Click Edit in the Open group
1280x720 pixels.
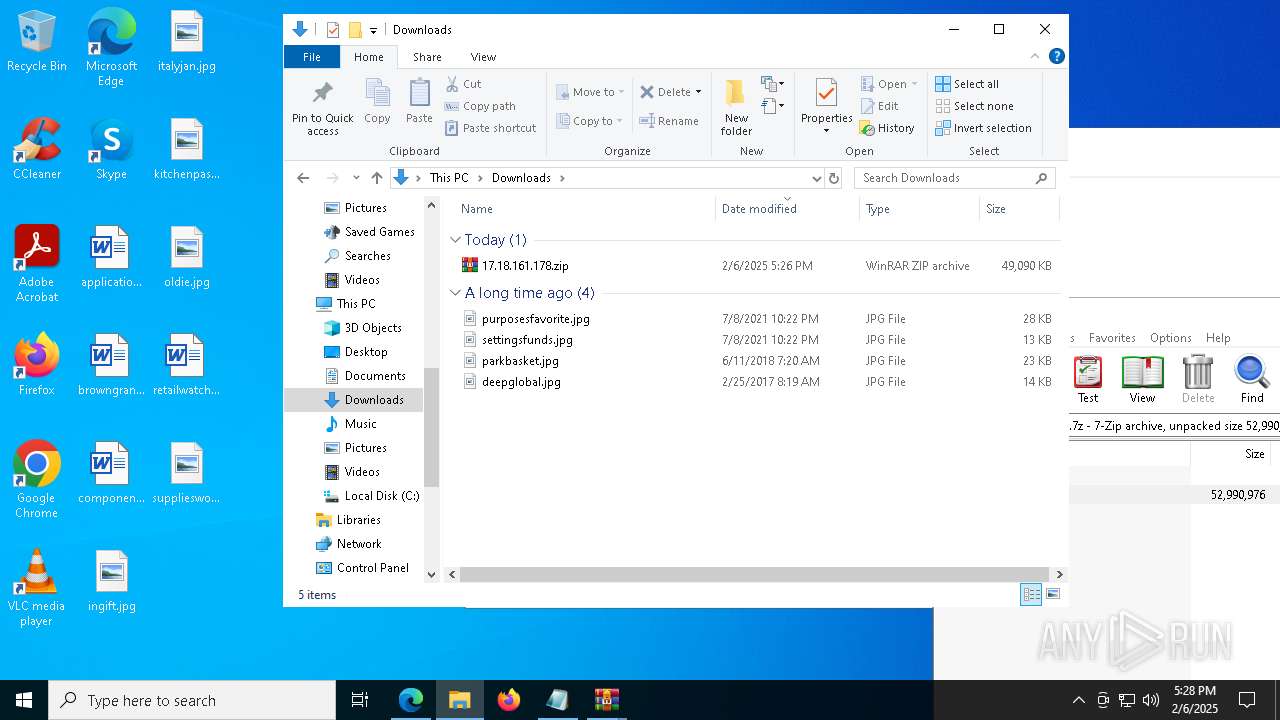[x=879, y=106]
